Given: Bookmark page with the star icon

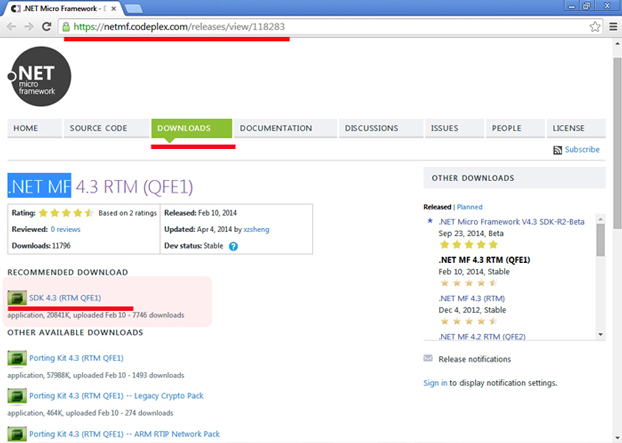Looking at the screenshot, I should click(595, 27).
